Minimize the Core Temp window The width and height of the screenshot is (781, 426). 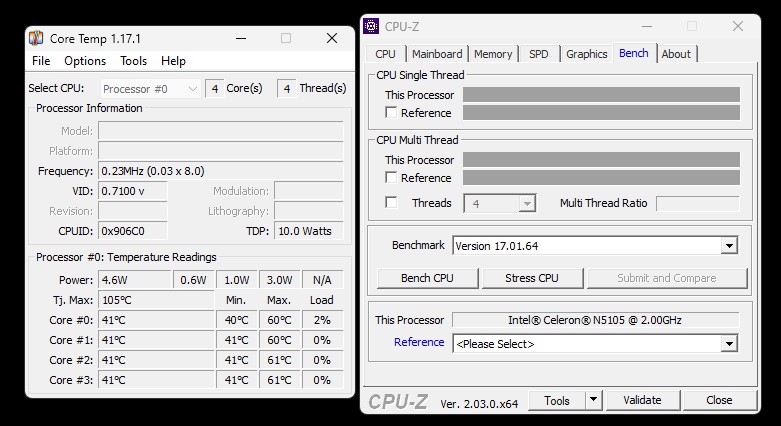(241, 38)
